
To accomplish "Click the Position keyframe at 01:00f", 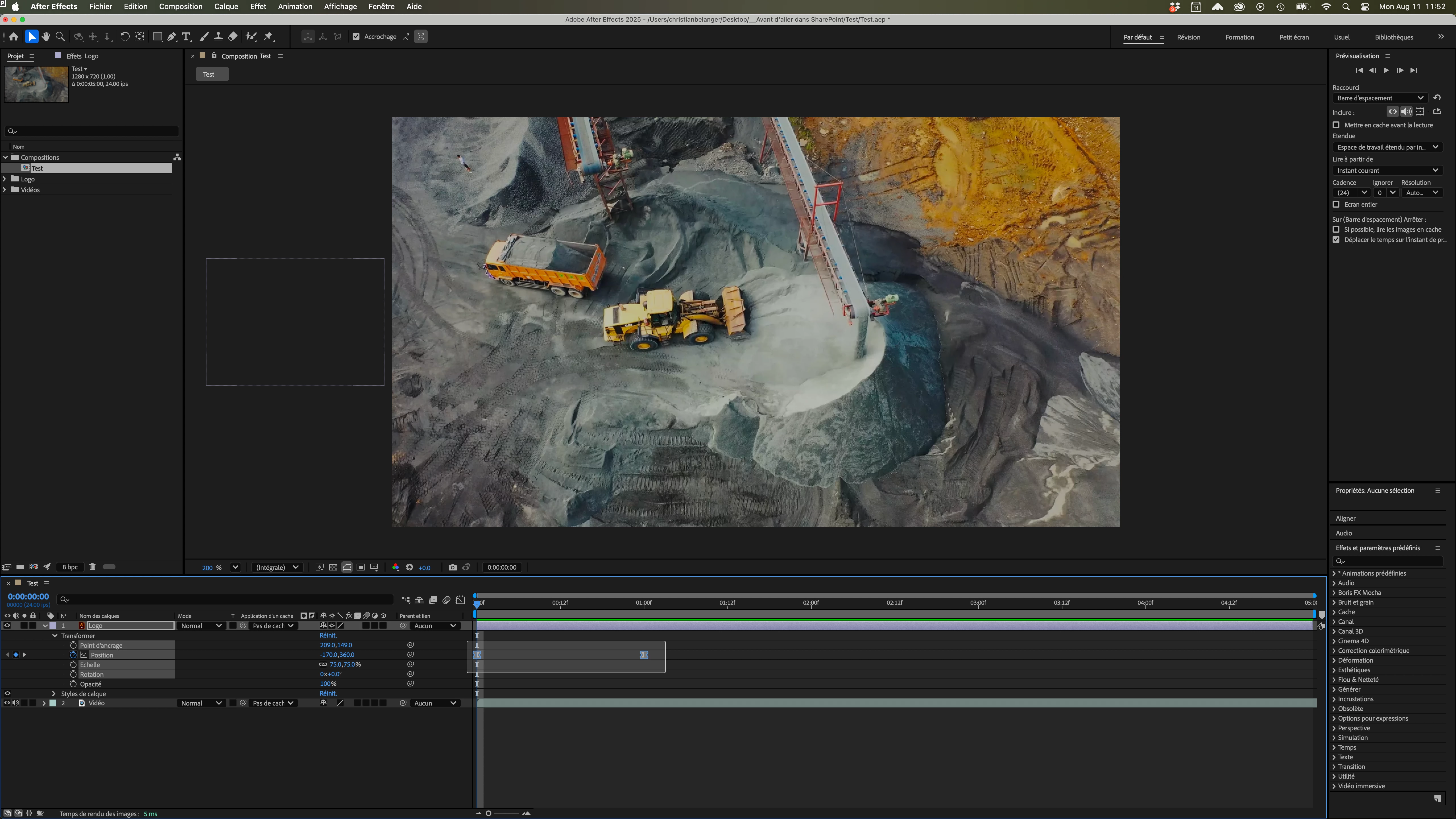I will click(x=644, y=655).
